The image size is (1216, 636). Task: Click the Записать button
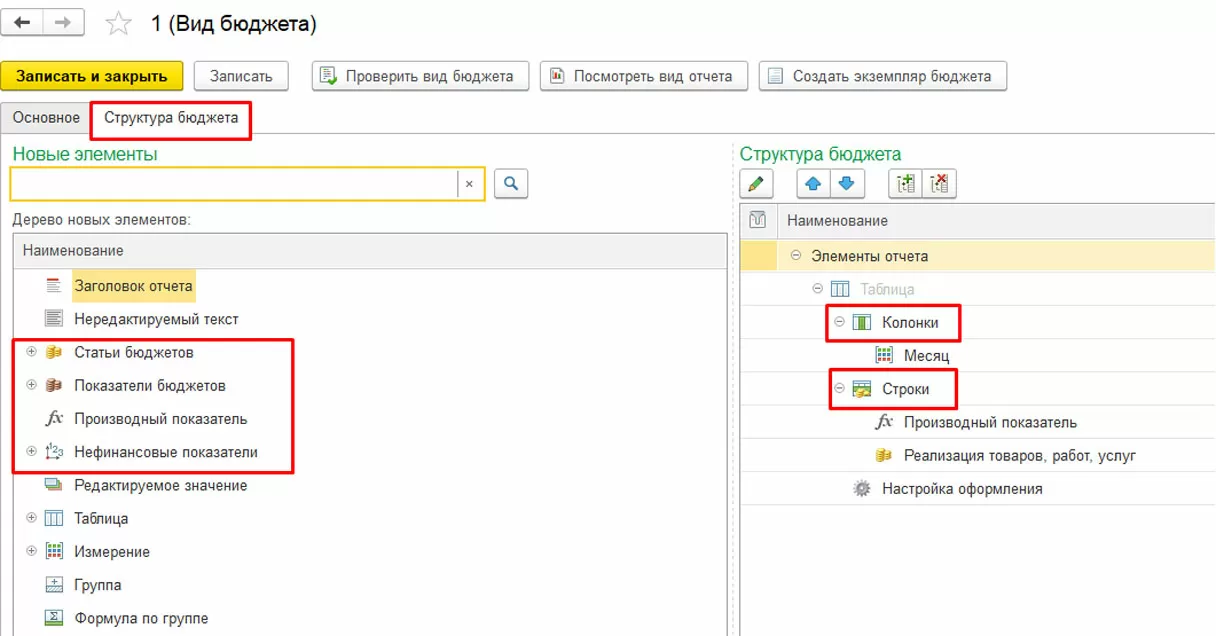click(x=241, y=76)
